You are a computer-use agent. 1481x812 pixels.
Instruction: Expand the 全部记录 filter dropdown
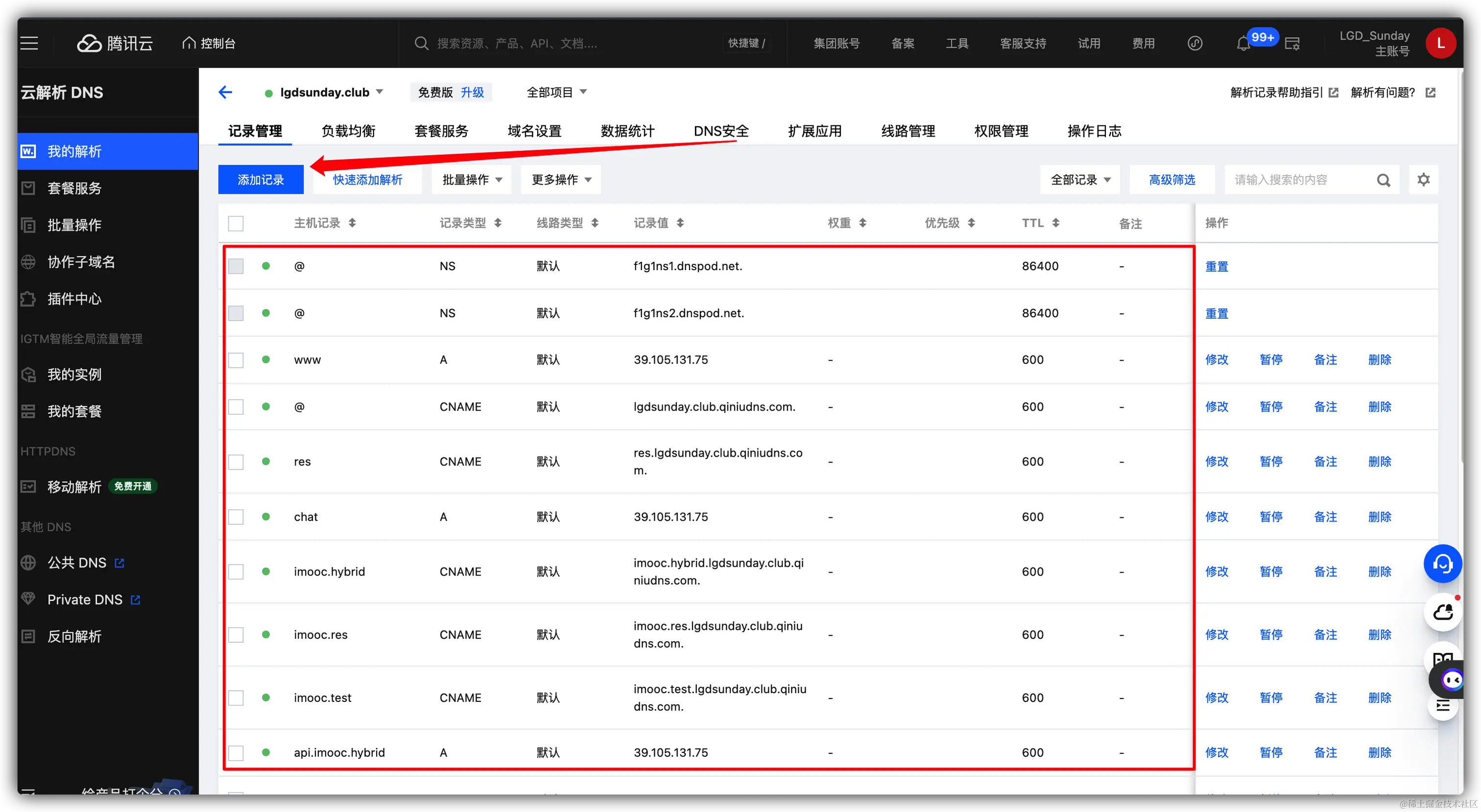1080,180
